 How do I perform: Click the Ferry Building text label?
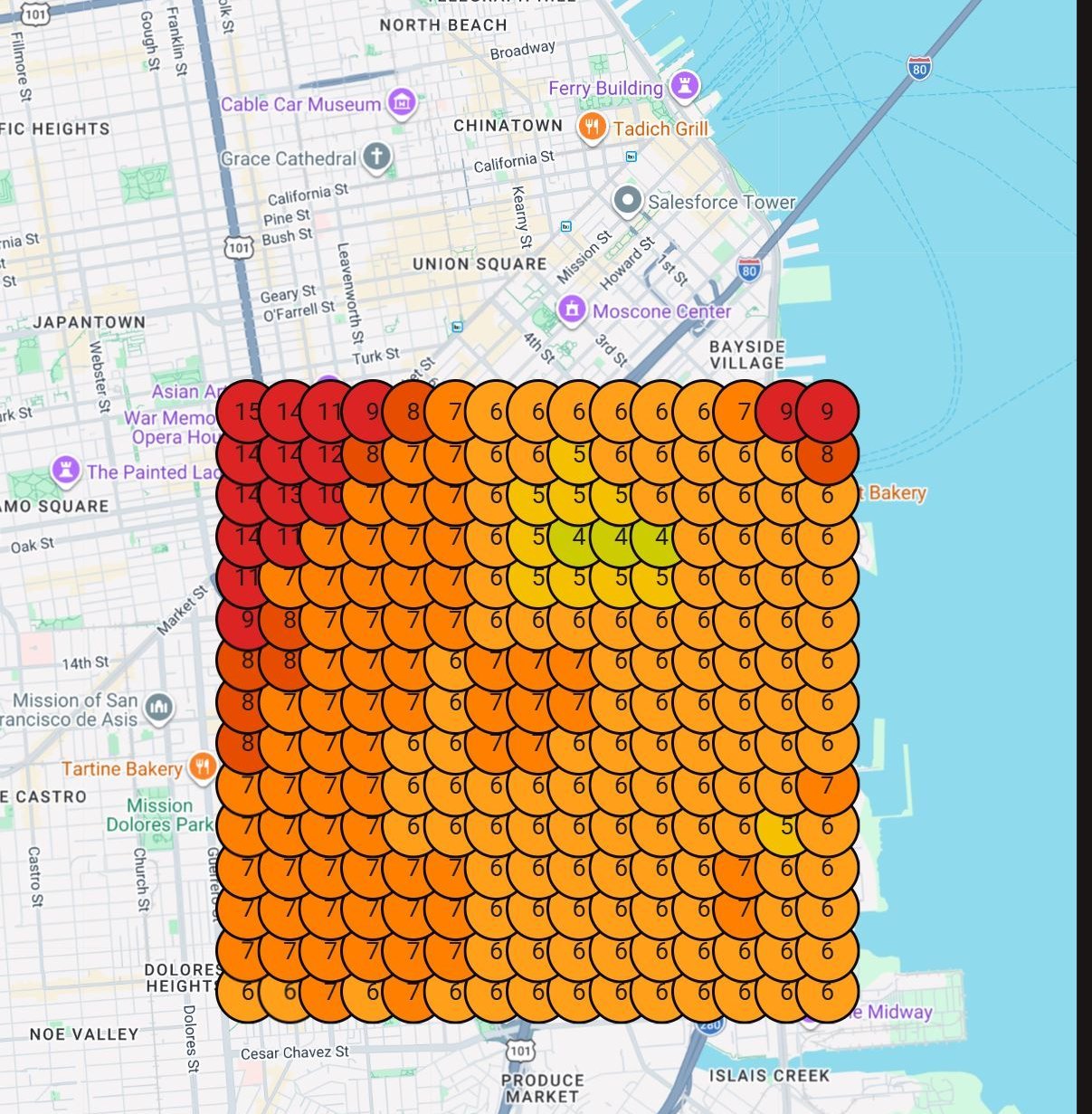coord(603,88)
